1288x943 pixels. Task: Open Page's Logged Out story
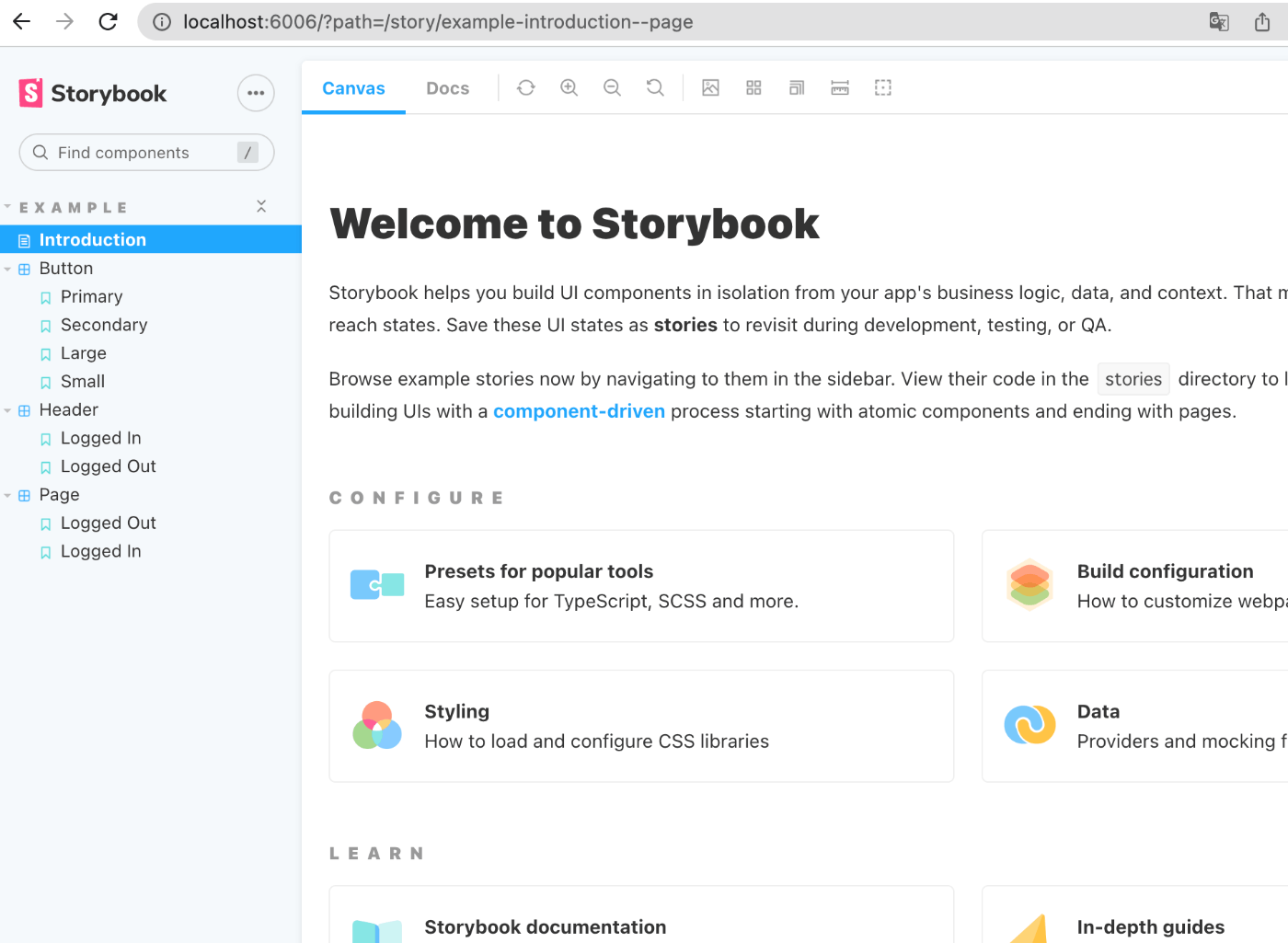click(108, 523)
